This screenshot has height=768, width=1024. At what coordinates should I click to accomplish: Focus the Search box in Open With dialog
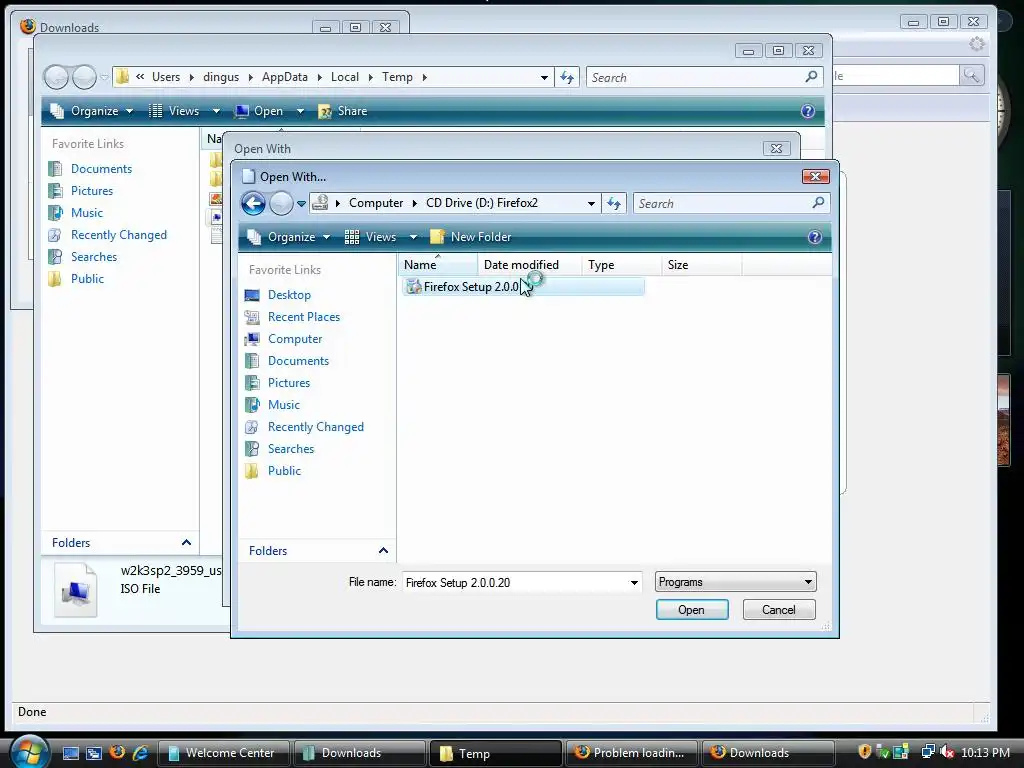point(723,204)
